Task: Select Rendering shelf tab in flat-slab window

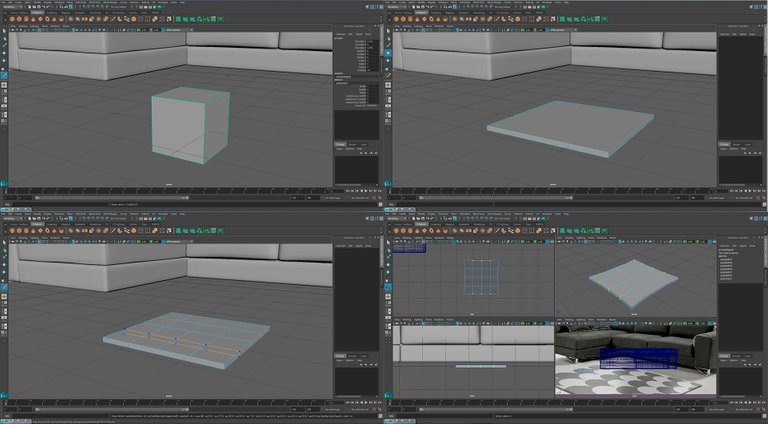Action: click(479, 13)
